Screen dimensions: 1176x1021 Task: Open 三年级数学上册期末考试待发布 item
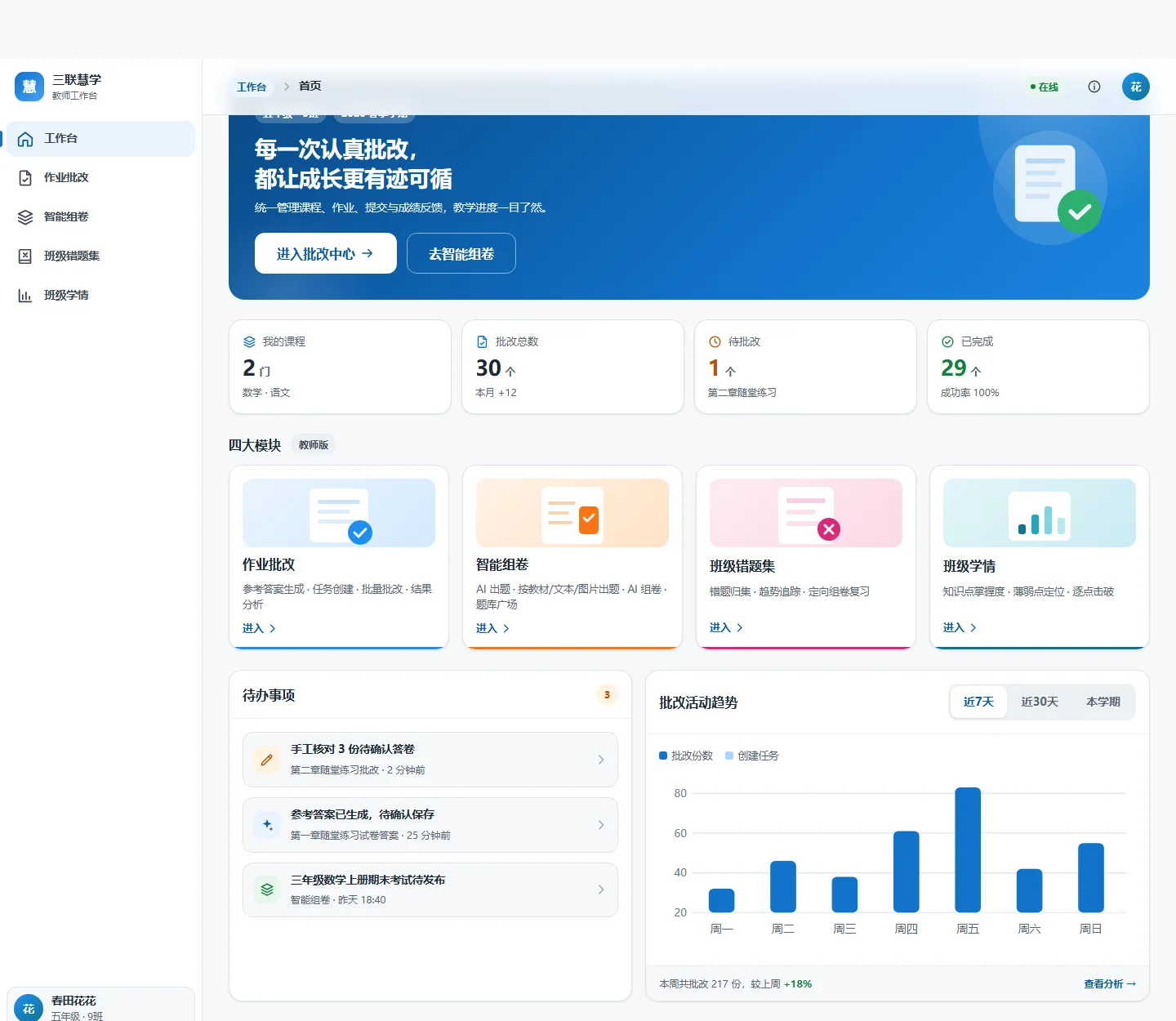(x=430, y=889)
